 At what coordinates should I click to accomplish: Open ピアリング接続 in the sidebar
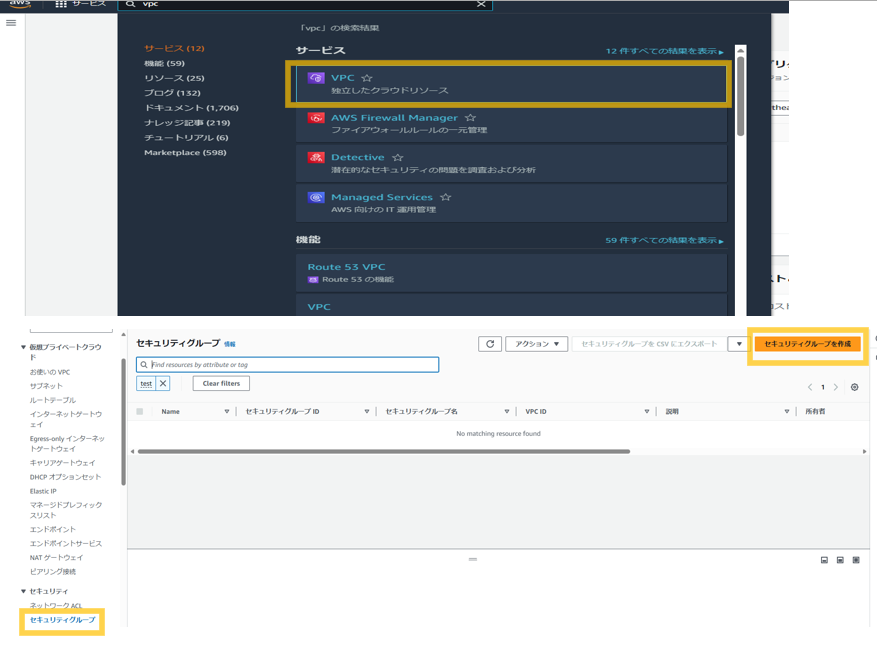53,571
